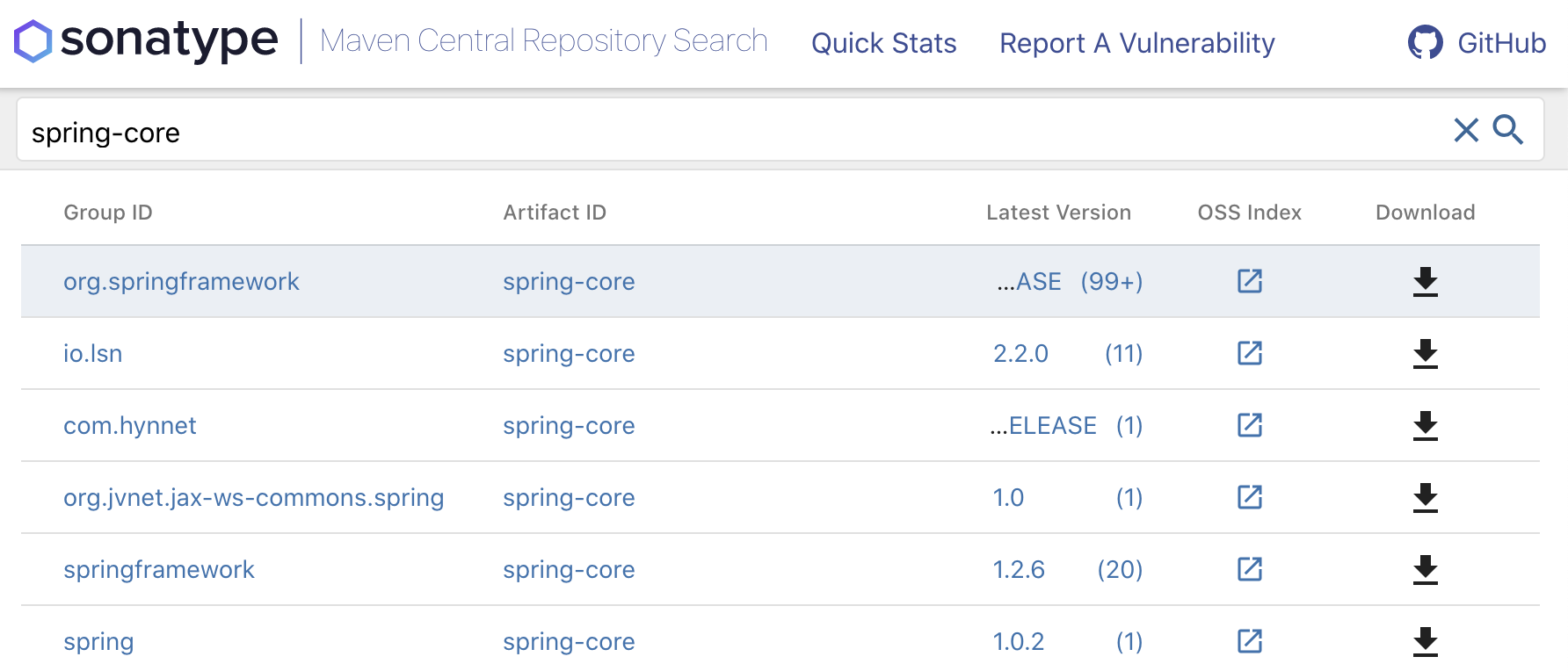Open version 1.0 link
The image size is (1568, 671).
pos(1008,497)
